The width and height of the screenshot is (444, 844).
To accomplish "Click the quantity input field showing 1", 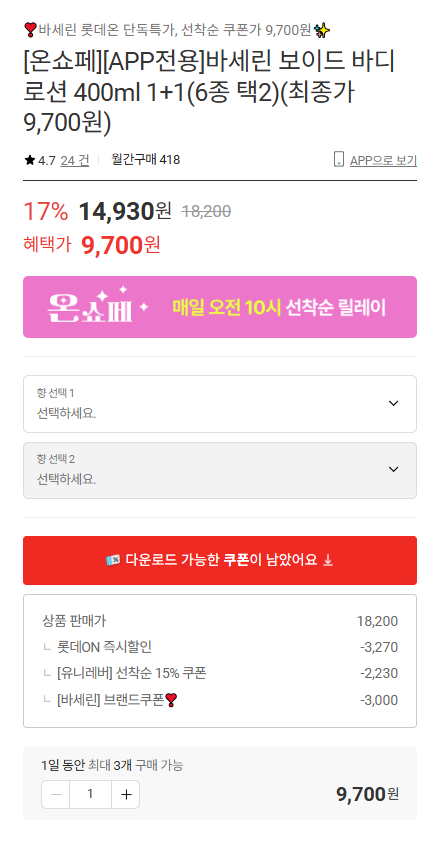I will [90, 794].
